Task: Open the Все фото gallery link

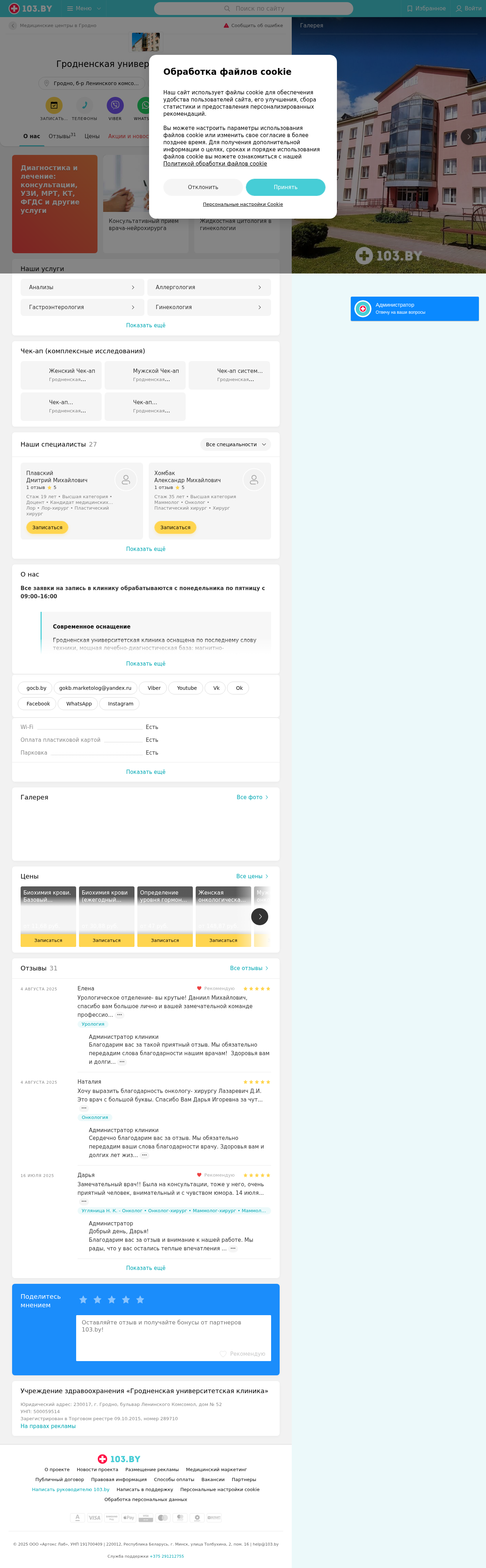Action: click(252, 797)
